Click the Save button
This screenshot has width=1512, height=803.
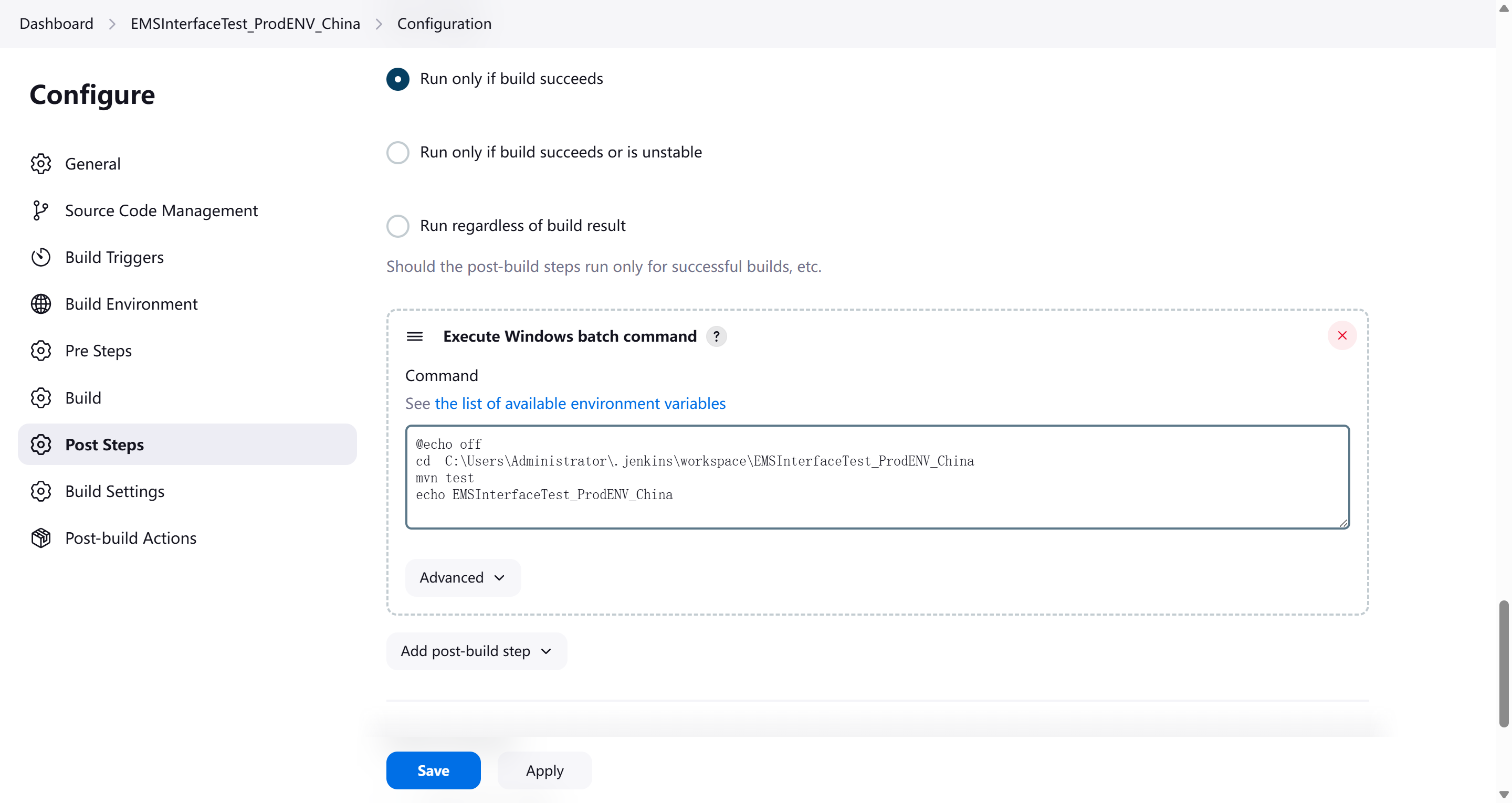[x=433, y=770]
